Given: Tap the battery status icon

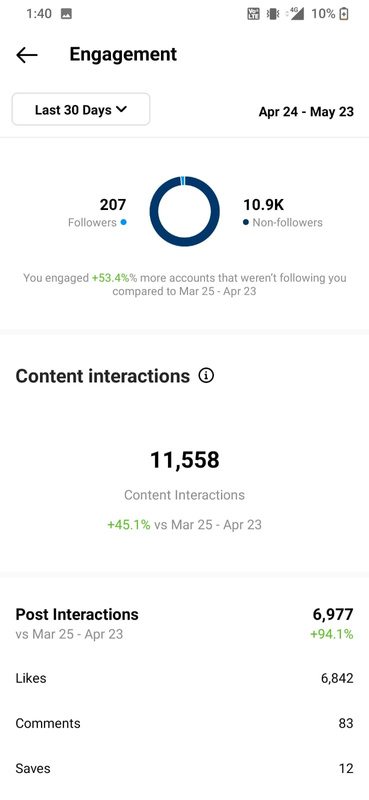Looking at the screenshot, I should click(344, 14).
